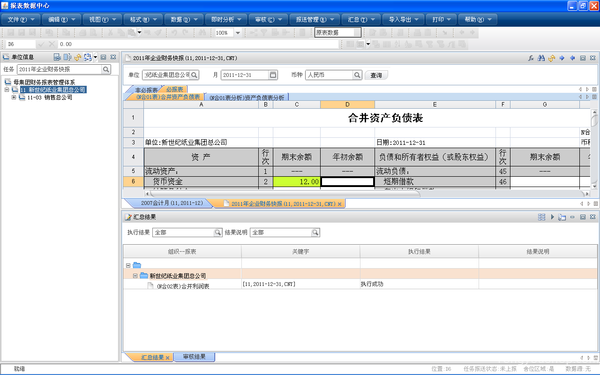Screen dimensions: 600x375
Task: Click the tab list icon of the sheet tab row
Action: 594,96
